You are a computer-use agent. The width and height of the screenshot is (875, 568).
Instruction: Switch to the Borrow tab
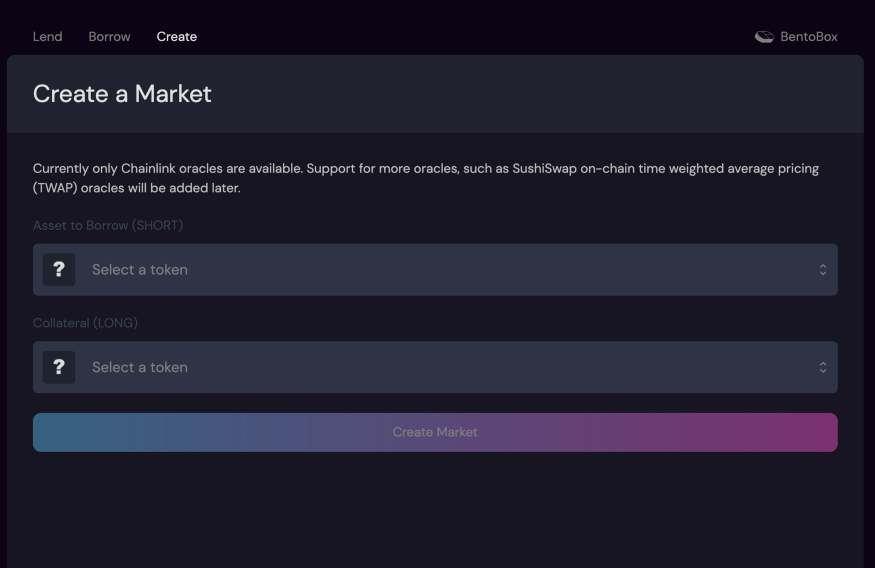[109, 37]
